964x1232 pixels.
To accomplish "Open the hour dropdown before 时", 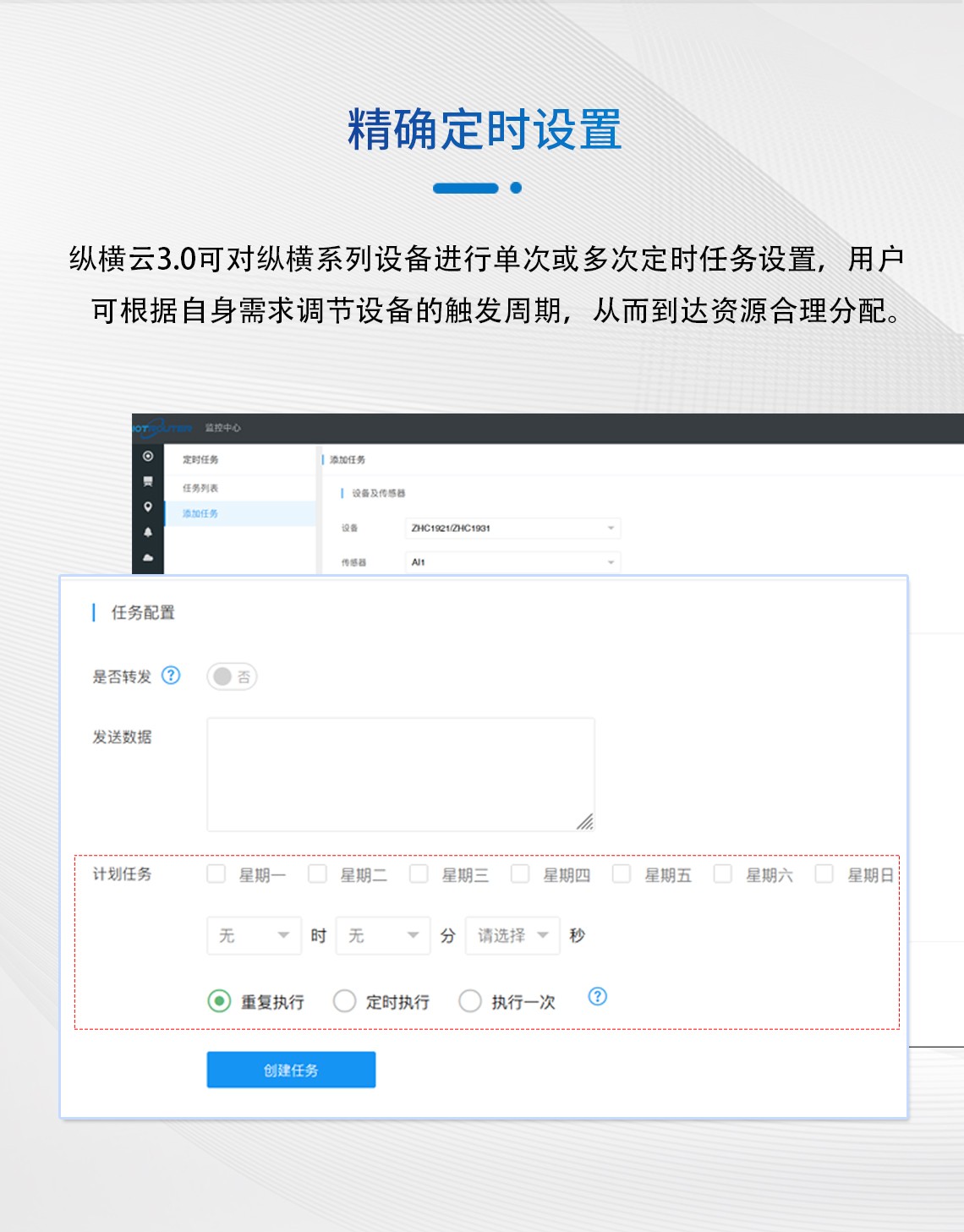I will pos(254,935).
